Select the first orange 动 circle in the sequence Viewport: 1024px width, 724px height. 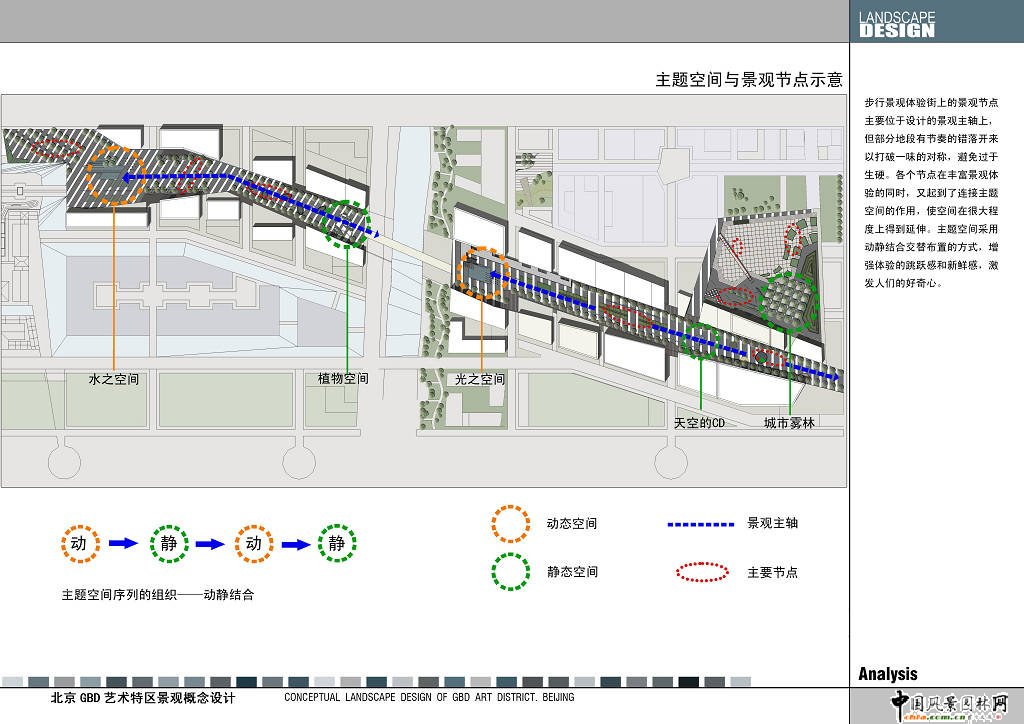coord(78,543)
